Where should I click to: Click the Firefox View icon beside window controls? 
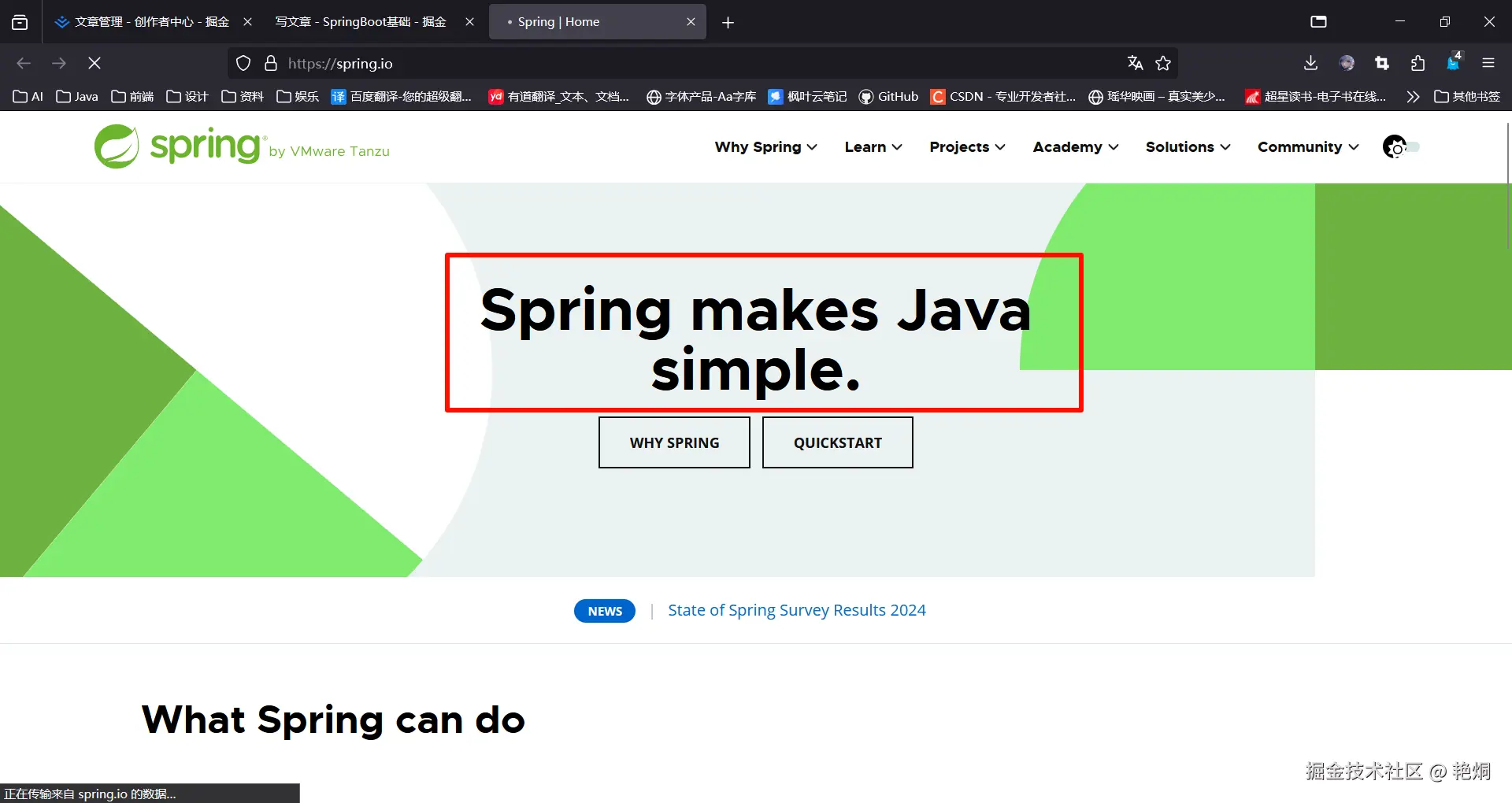1319,22
